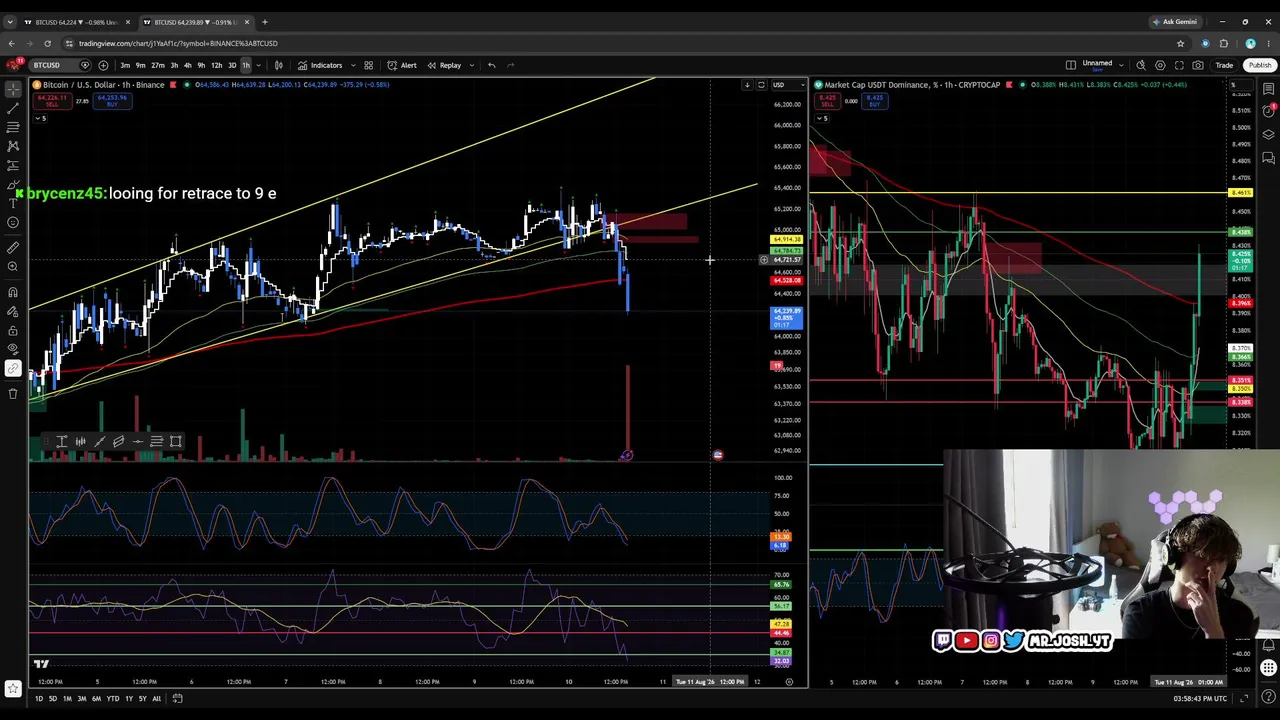Screen dimensions: 1280x720
Task: Select the 9m timeframe
Action: [140, 65]
